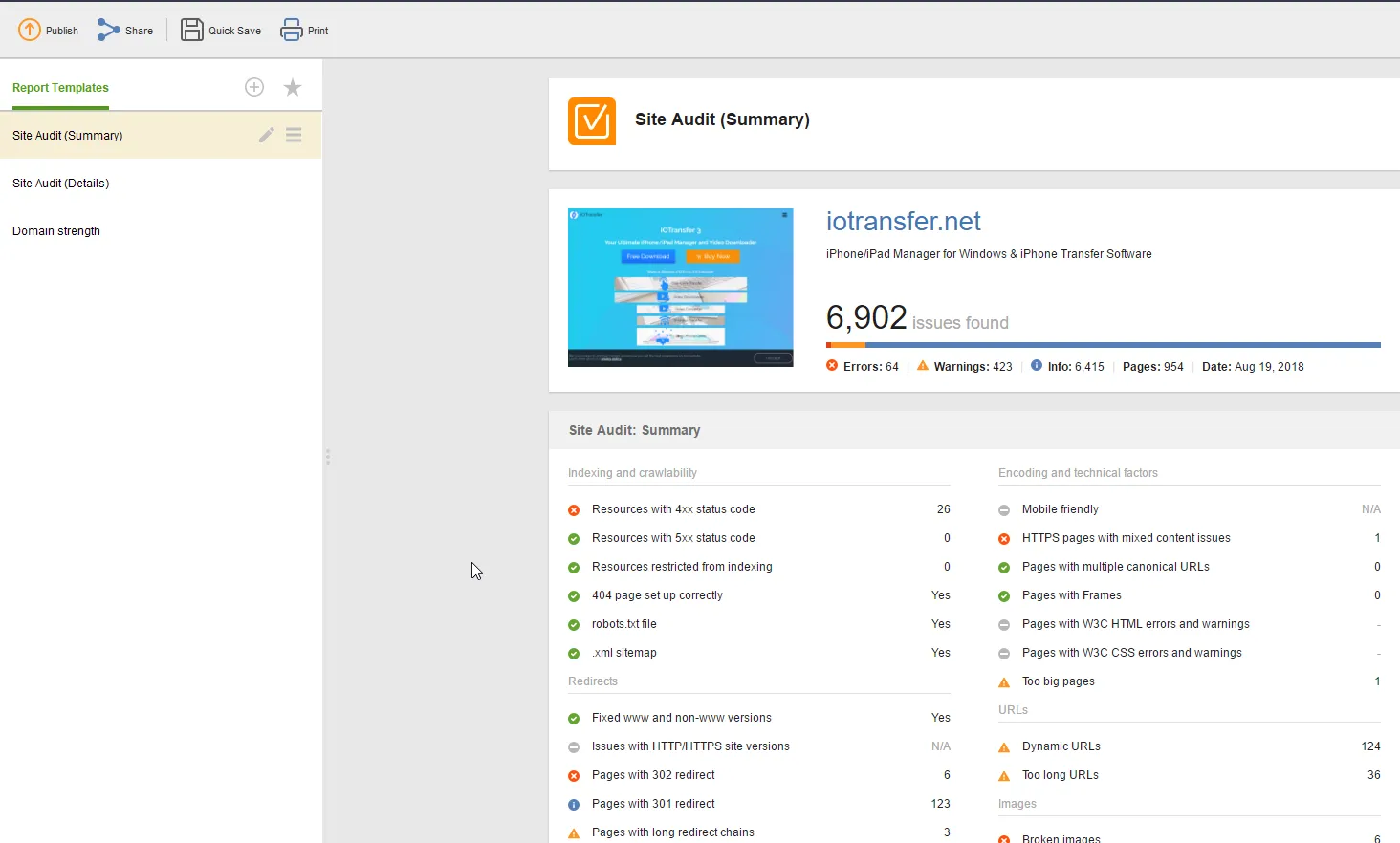Click the star favorites icon
The width and height of the screenshot is (1400, 843).
pos(293,87)
